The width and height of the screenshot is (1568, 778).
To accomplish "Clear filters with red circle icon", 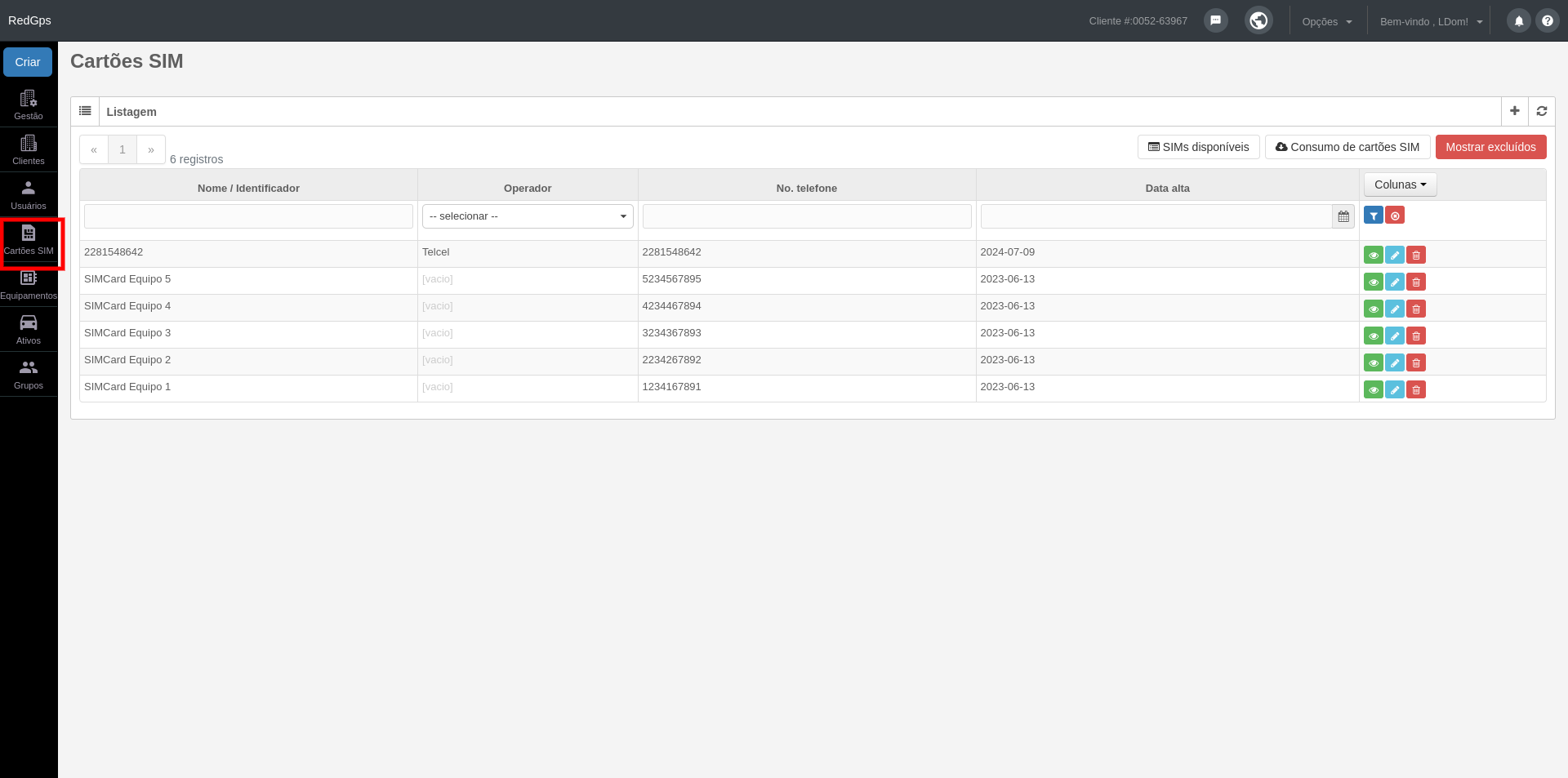I will click(1395, 216).
